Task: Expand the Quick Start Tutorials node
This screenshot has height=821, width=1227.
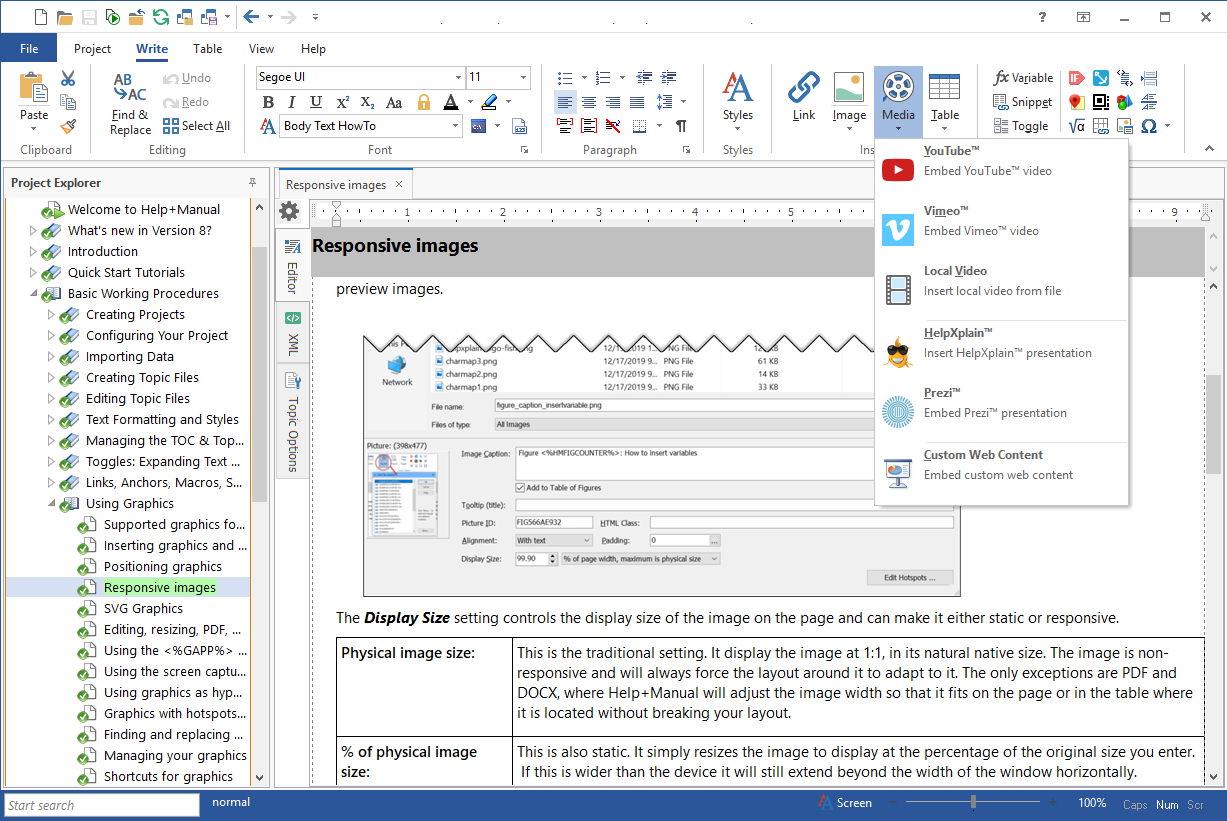Action: tap(33, 273)
